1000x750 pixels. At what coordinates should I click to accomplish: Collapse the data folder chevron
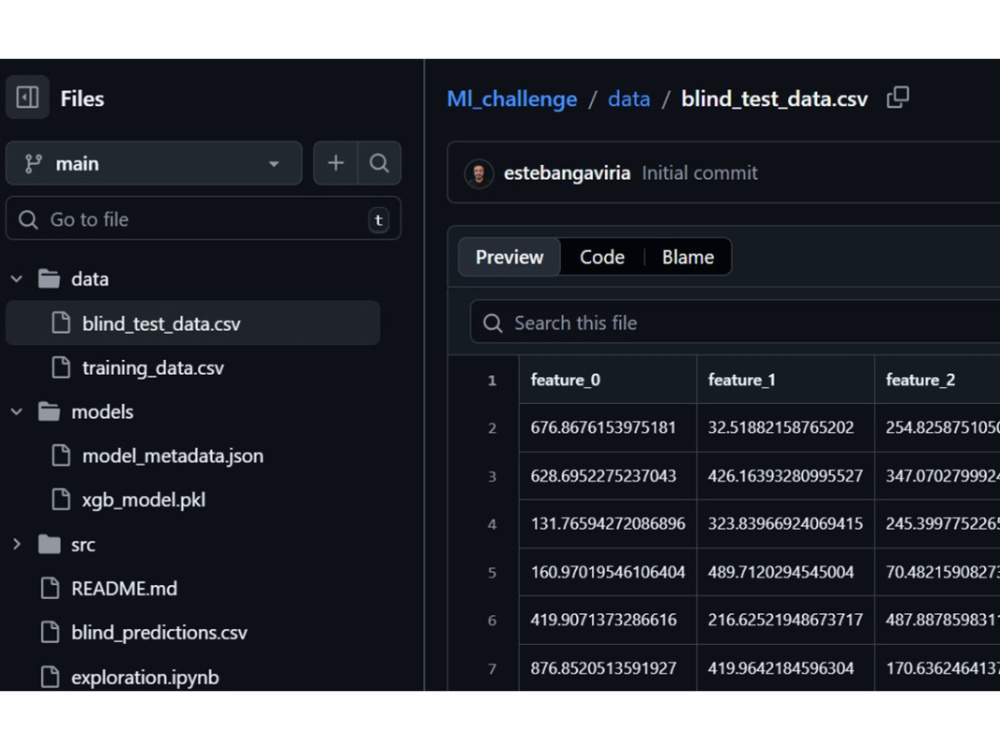tap(17, 279)
